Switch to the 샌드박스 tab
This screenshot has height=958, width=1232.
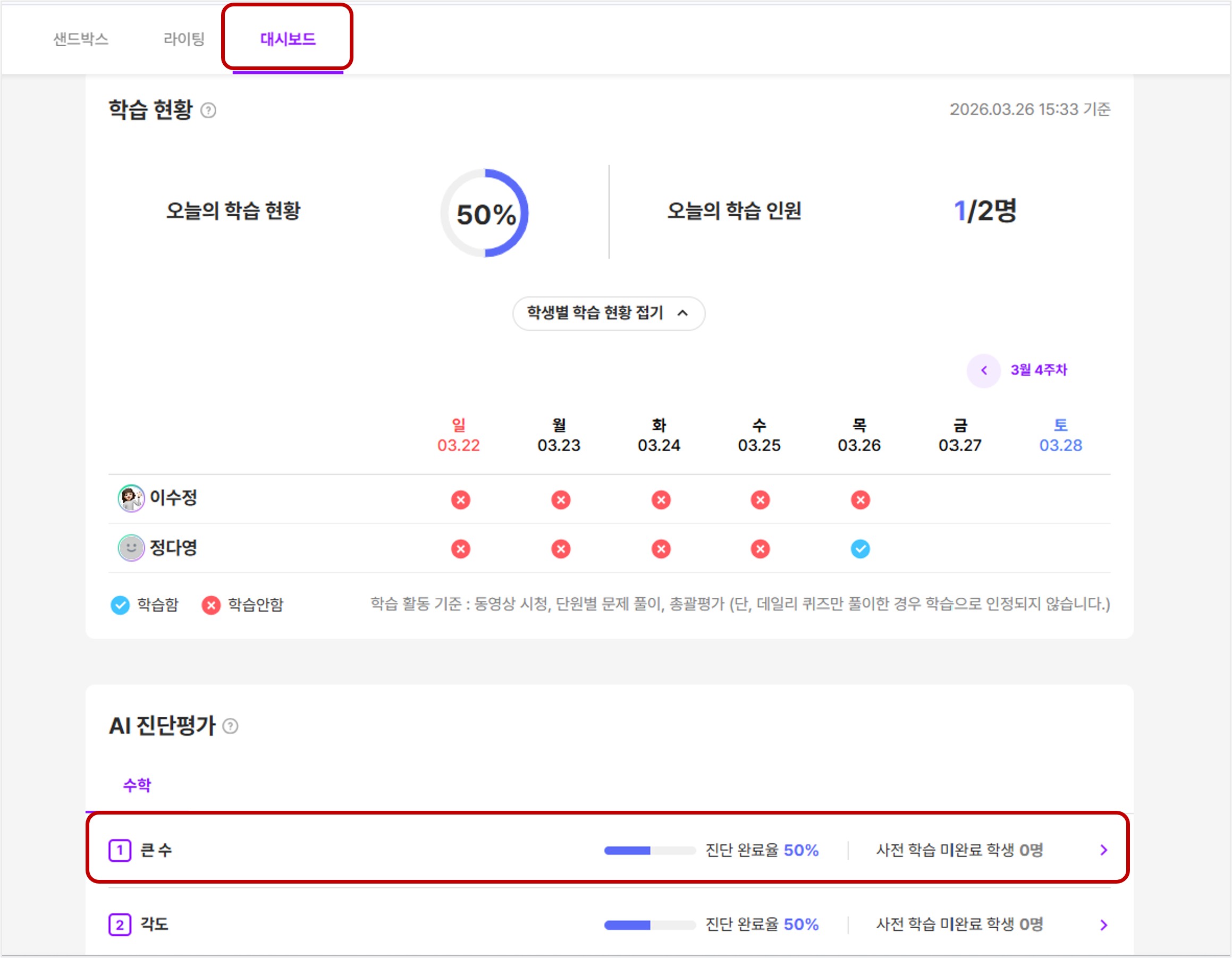(81, 39)
